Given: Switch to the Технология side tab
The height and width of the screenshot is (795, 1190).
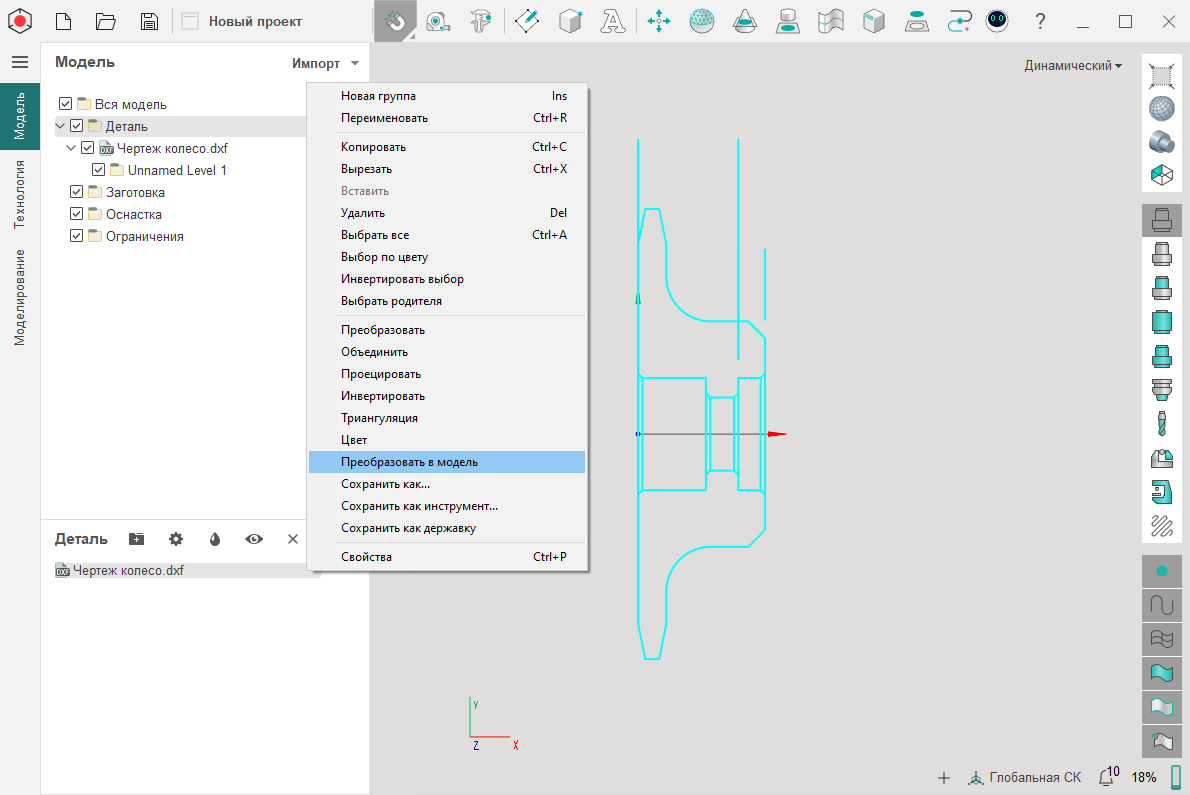Looking at the screenshot, I should point(20,194).
